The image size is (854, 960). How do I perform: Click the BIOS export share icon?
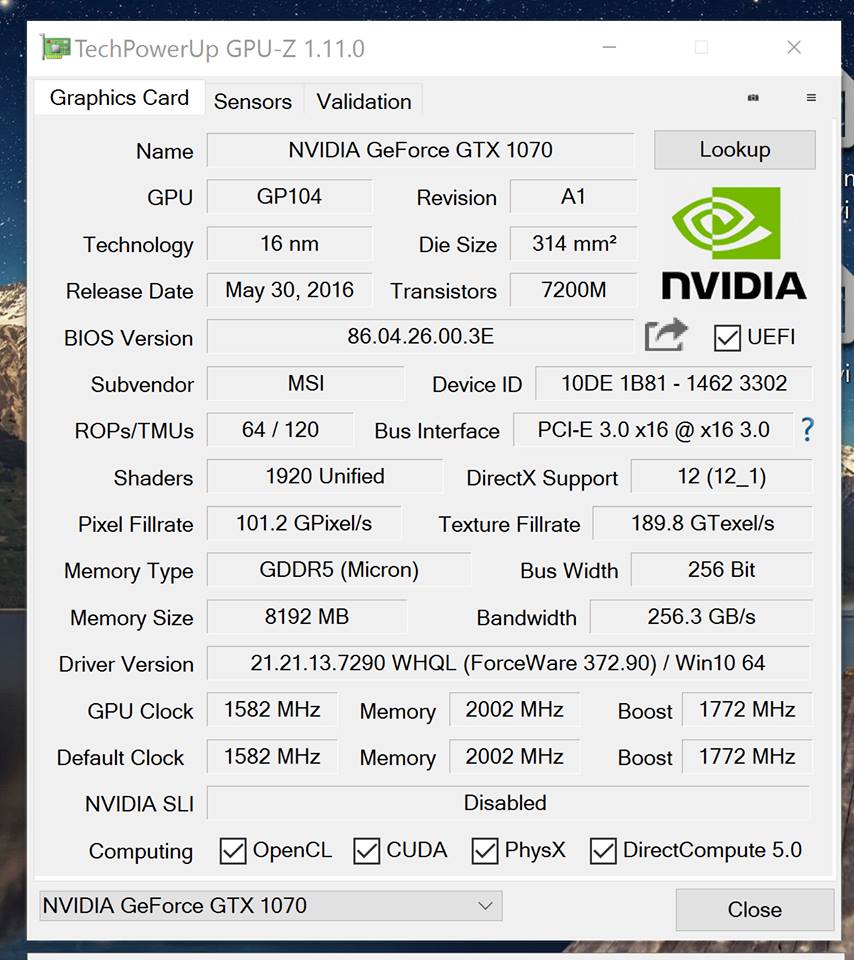pos(666,336)
